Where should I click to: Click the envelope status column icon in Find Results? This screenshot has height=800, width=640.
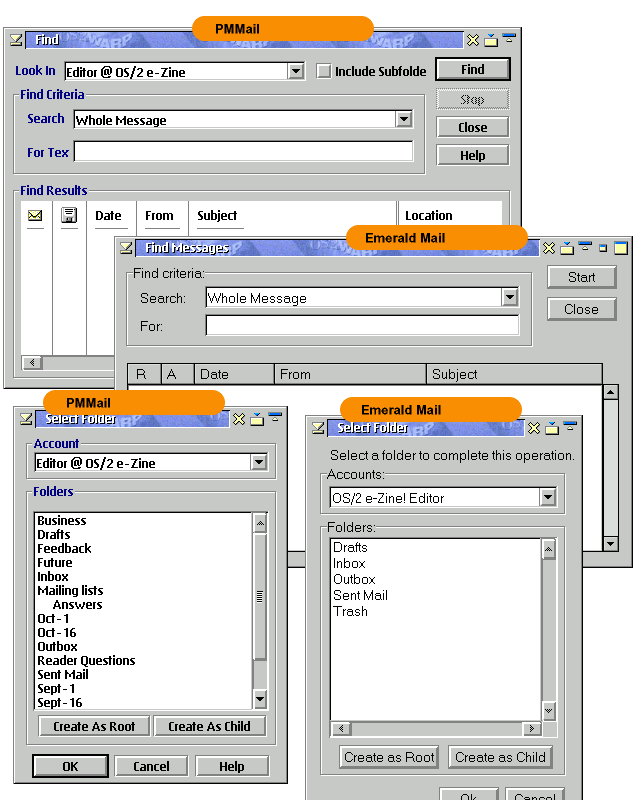click(35, 215)
